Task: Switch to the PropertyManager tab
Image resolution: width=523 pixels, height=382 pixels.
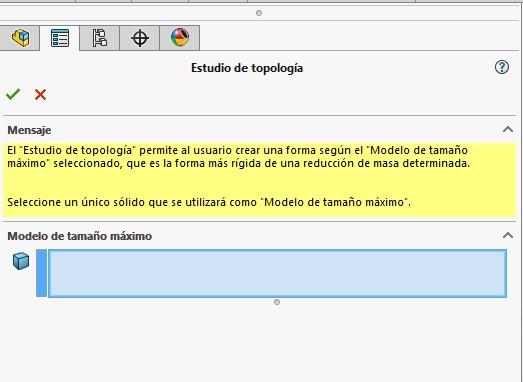Action: (60, 38)
